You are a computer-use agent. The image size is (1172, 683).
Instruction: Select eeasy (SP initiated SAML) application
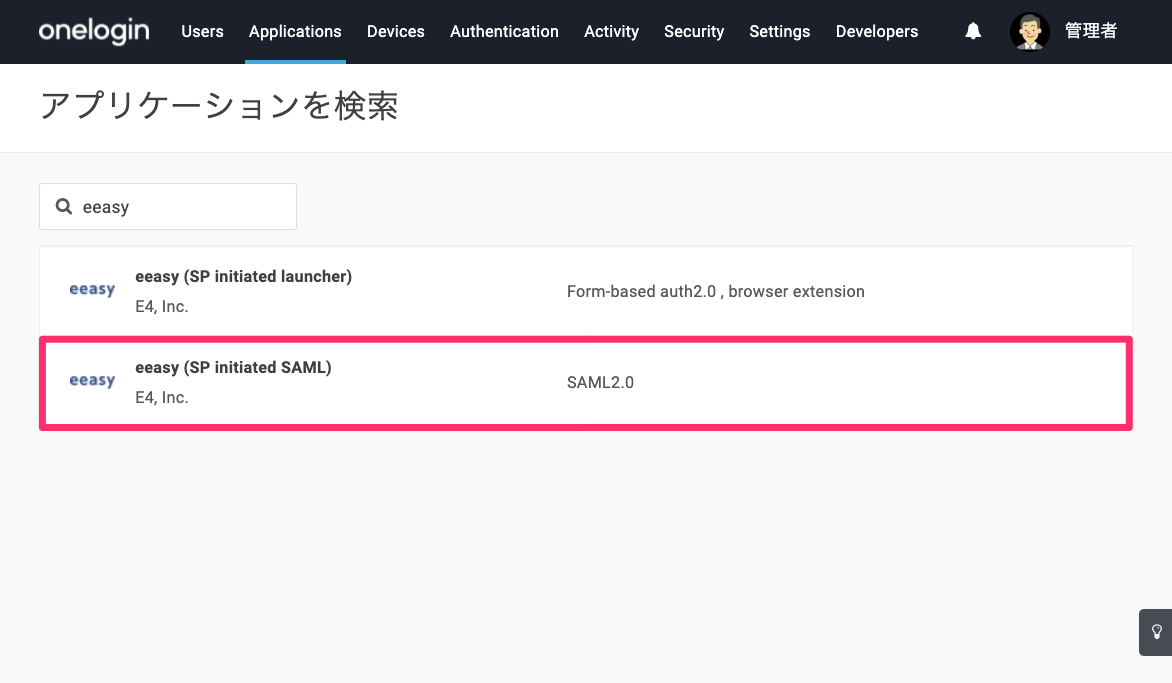pyautogui.click(x=586, y=383)
